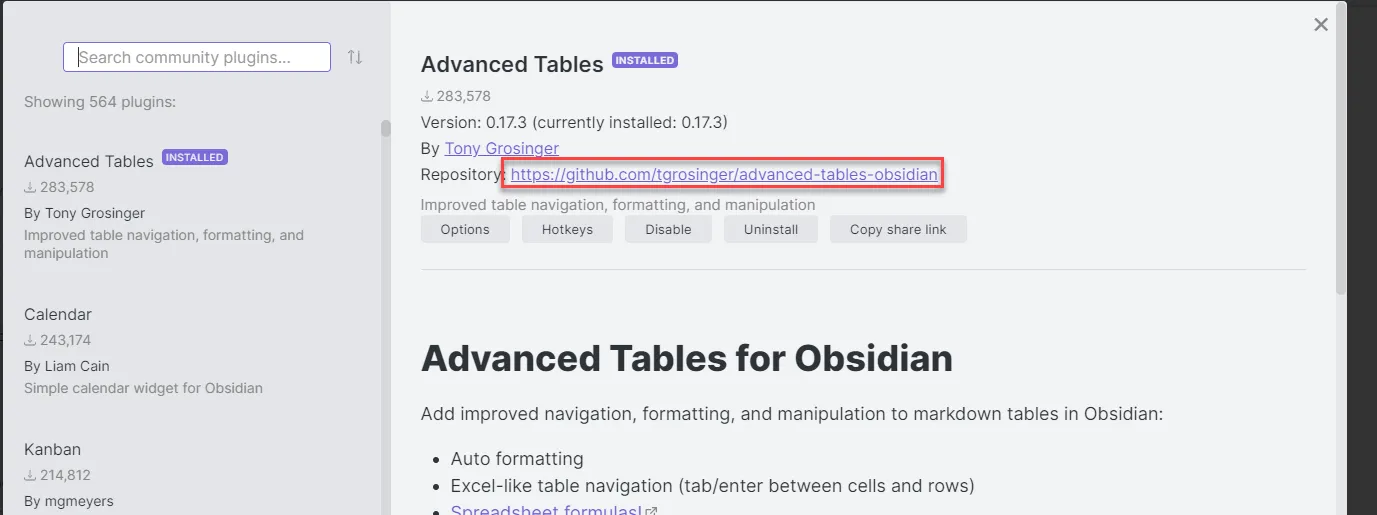Open the Spreadsheet formulas link
This screenshot has width=1377, height=515.
[548, 511]
